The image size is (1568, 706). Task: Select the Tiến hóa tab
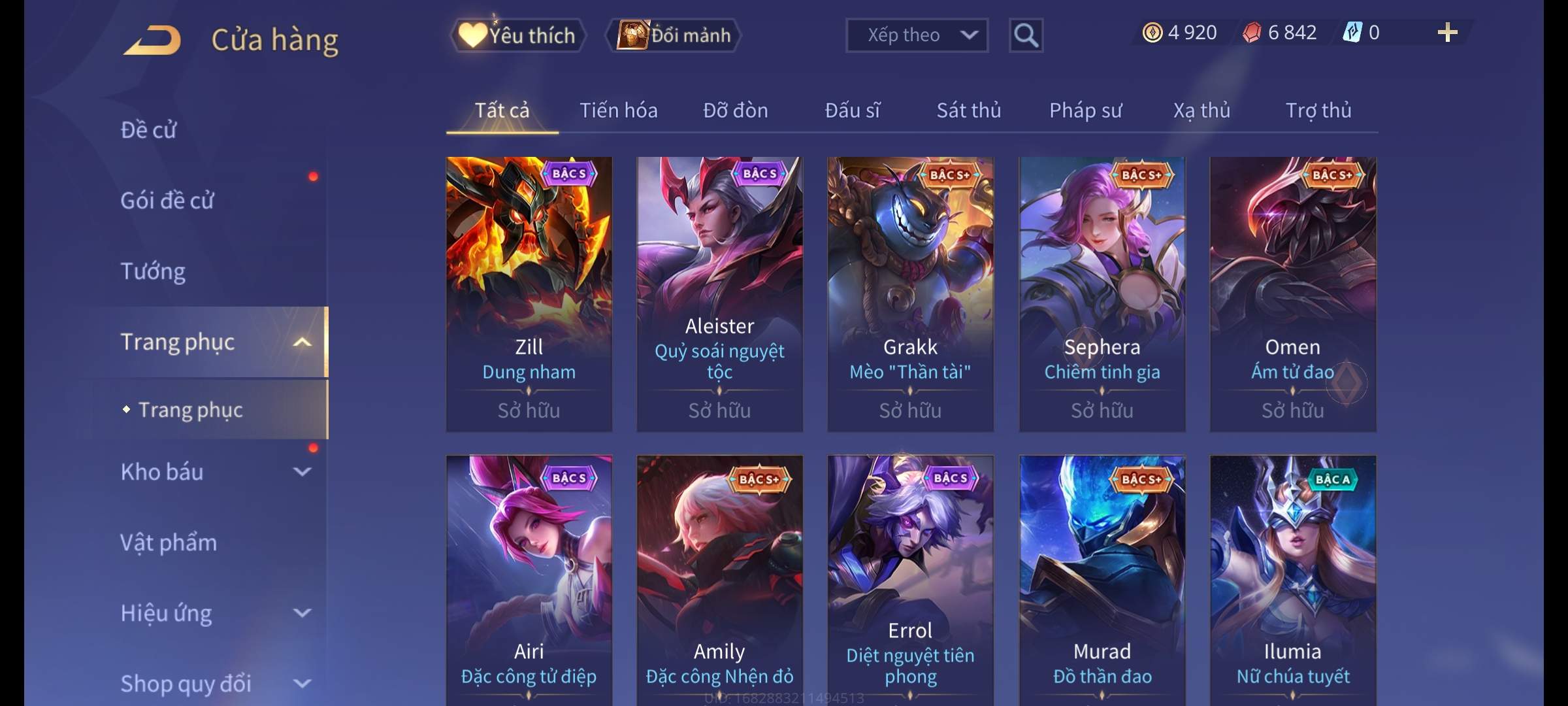pos(619,110)
